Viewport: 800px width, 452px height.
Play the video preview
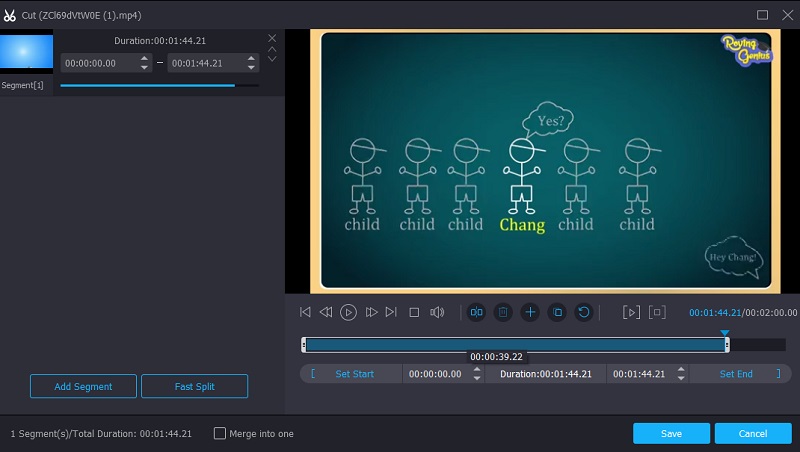(x=348, y=312)
